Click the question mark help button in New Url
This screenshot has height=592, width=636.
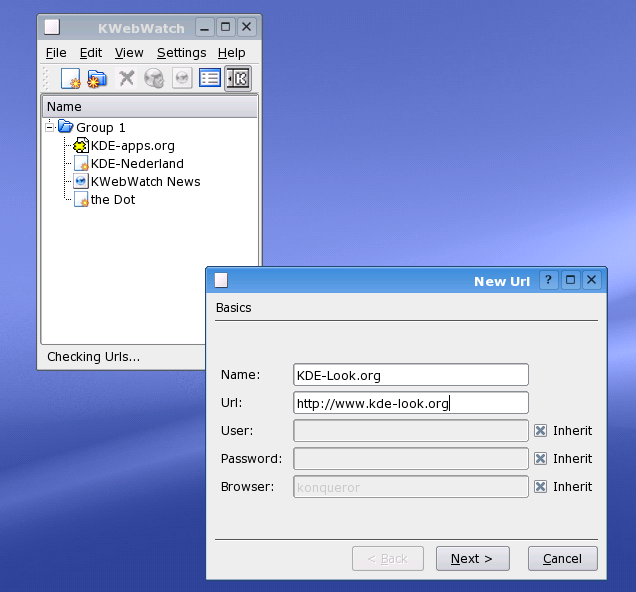(548, 280)
